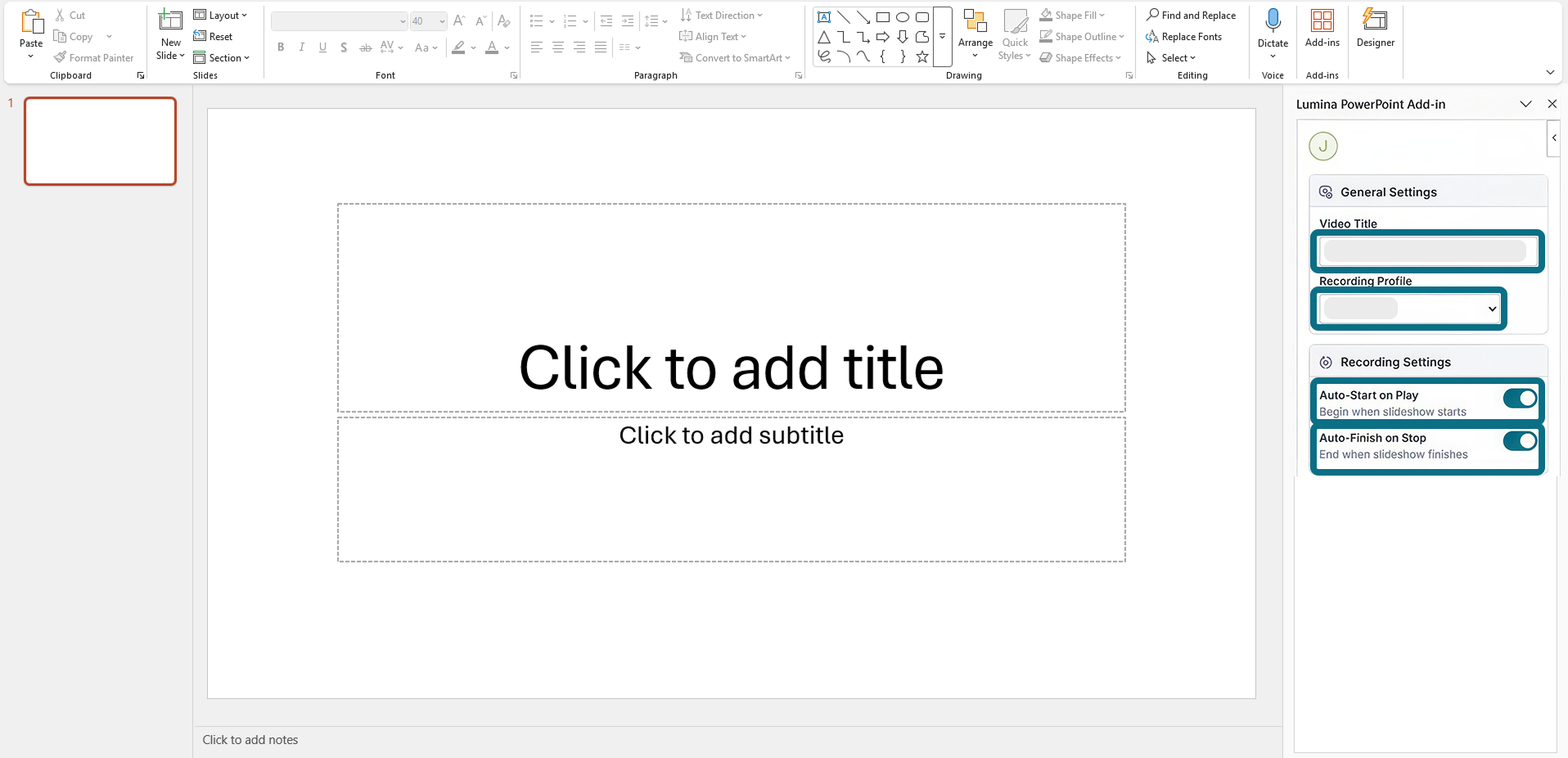Screen dimensions: 1568x758
Task: Click the Format Painter brush
Action: [x=93, y=58]
